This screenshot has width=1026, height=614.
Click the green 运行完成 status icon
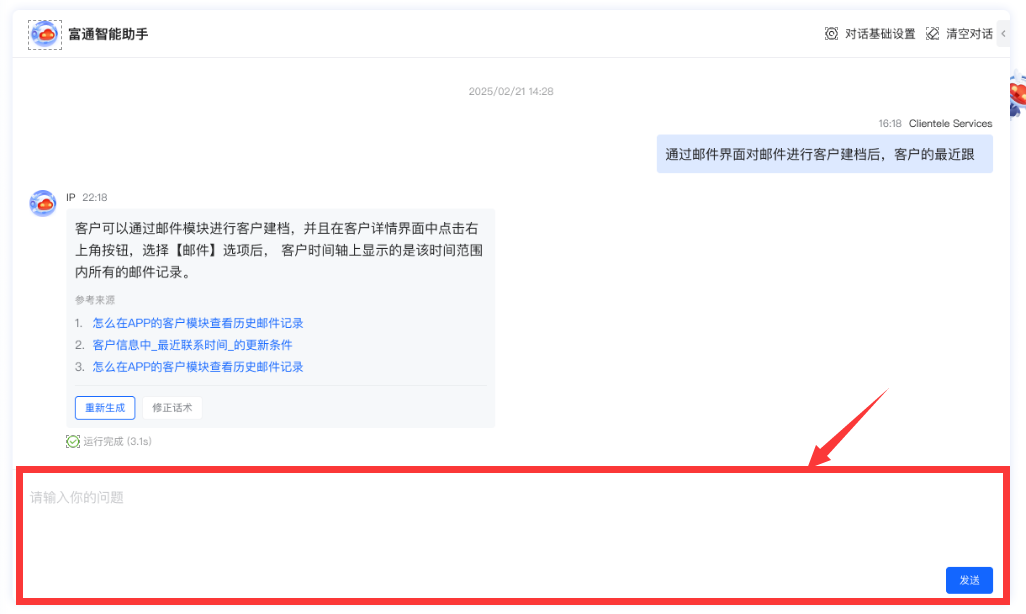point(73,441)
